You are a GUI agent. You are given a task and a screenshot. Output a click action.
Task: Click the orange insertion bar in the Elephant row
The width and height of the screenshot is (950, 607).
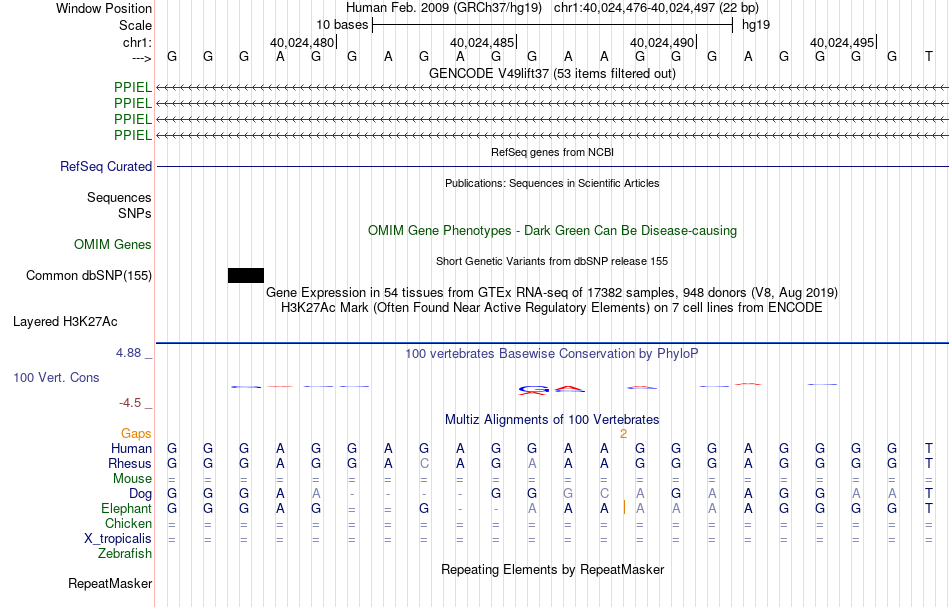click(624, 508)
